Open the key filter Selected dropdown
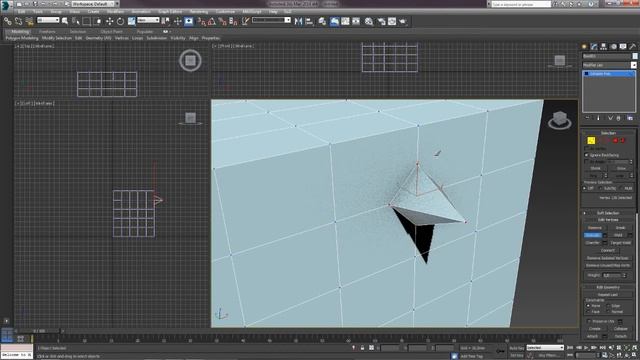640x360 pixels. (x=545, y=348)
